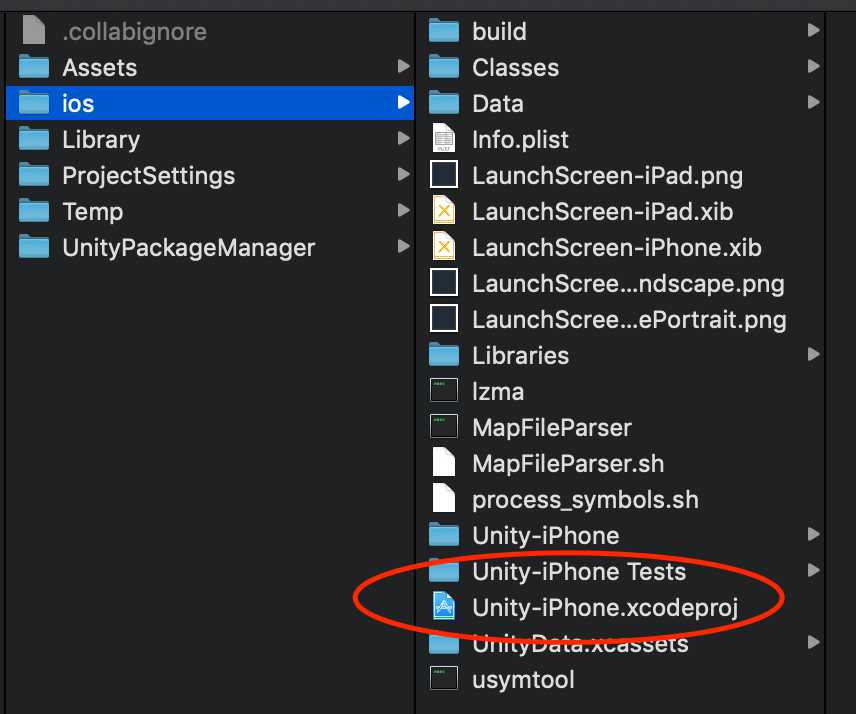The height and width of the screenshot is (714, 856).
Task: Select the Unity-iPhone.xcodeproj file name
Action: pos(605,608)
